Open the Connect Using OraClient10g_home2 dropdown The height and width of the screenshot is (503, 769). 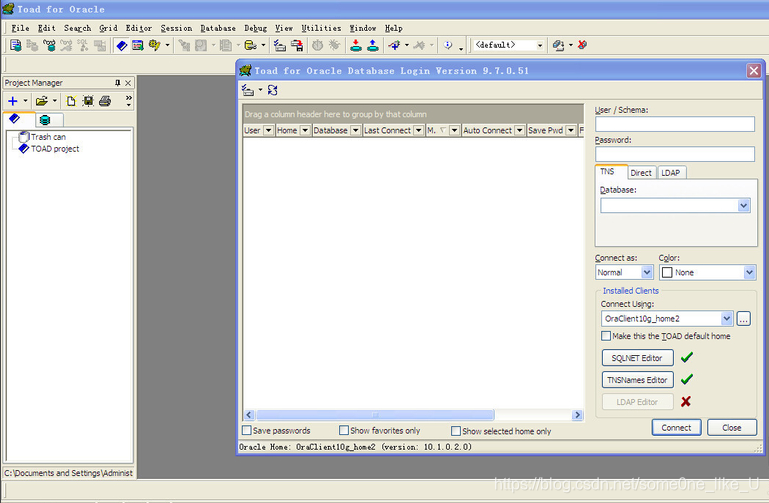(727, 319)
